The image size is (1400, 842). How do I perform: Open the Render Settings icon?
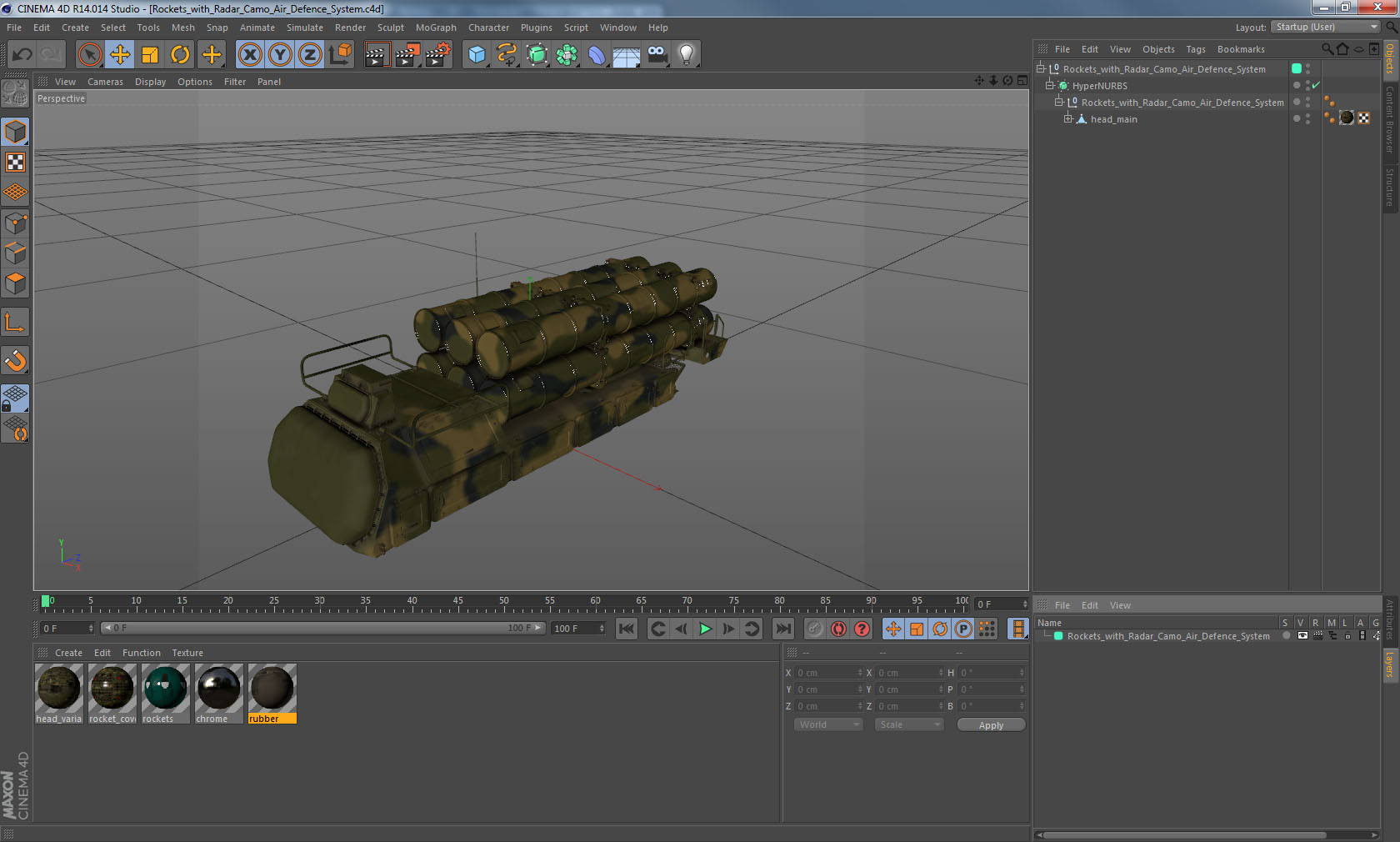438,55
